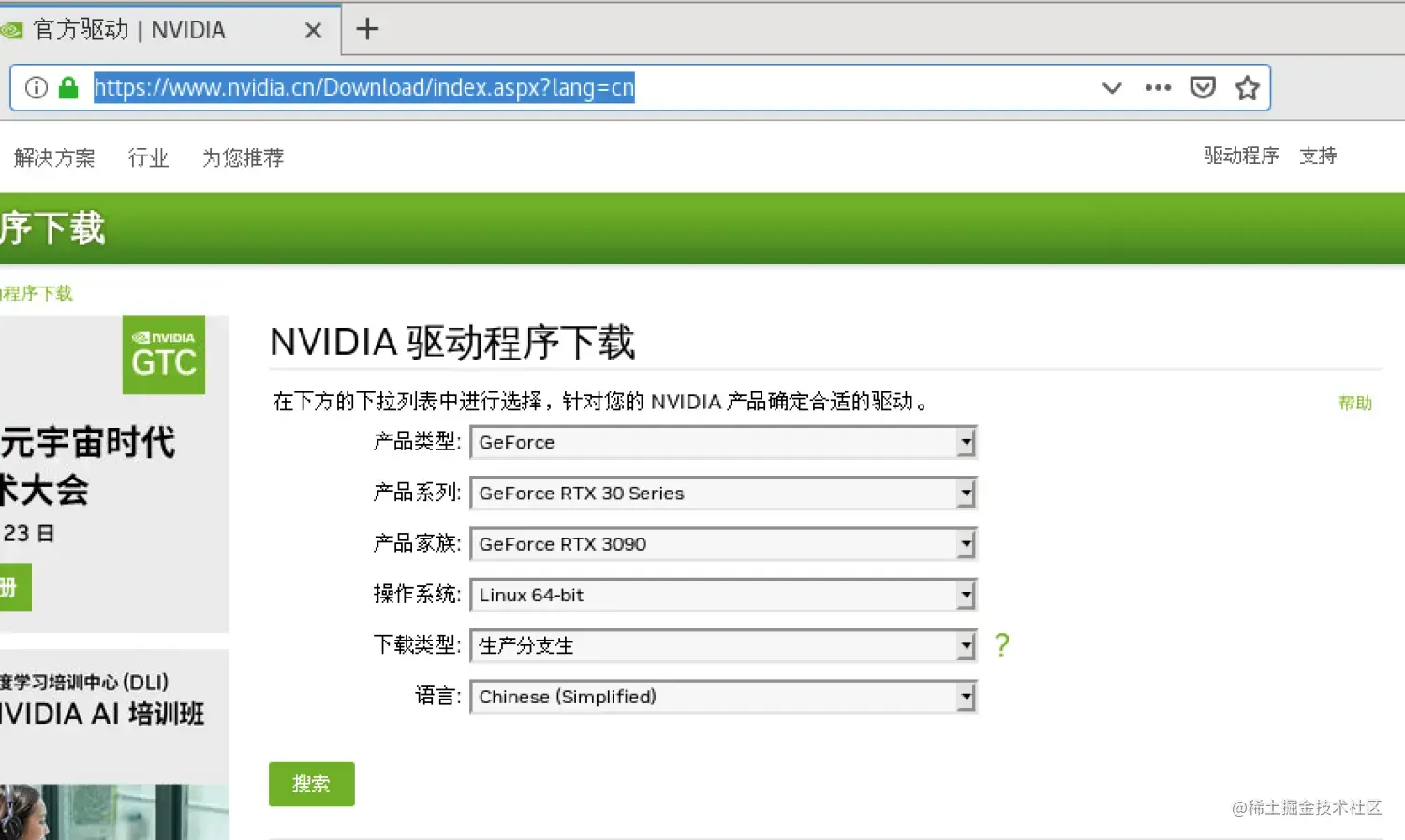Image resolution: width=1405 pixels, height=840 pixels.
Task: Expand address bar suggestions with the chevron
Action: [x=1112, y=87]
